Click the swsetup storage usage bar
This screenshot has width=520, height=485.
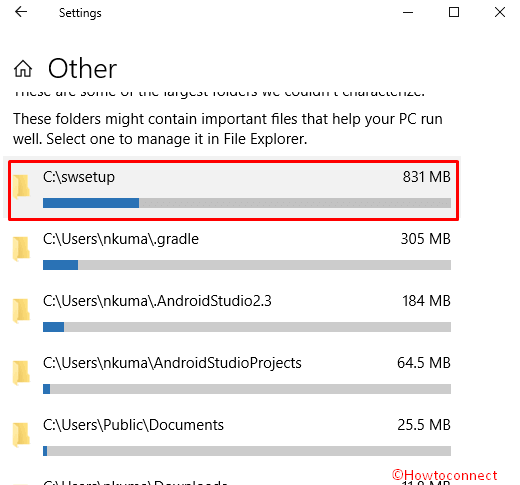pos(247,203)
